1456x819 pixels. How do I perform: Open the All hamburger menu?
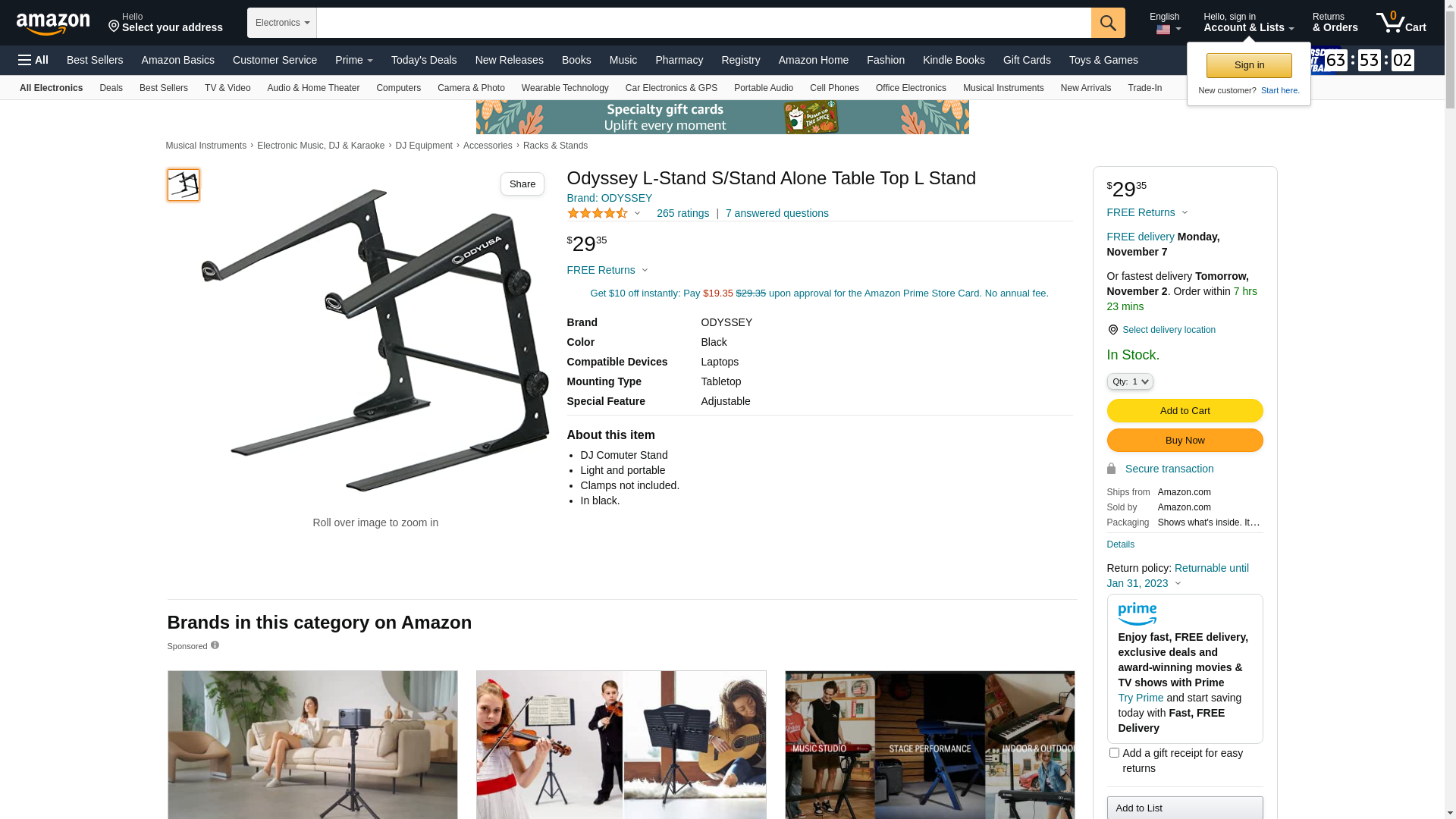click(x=33, y=60)
